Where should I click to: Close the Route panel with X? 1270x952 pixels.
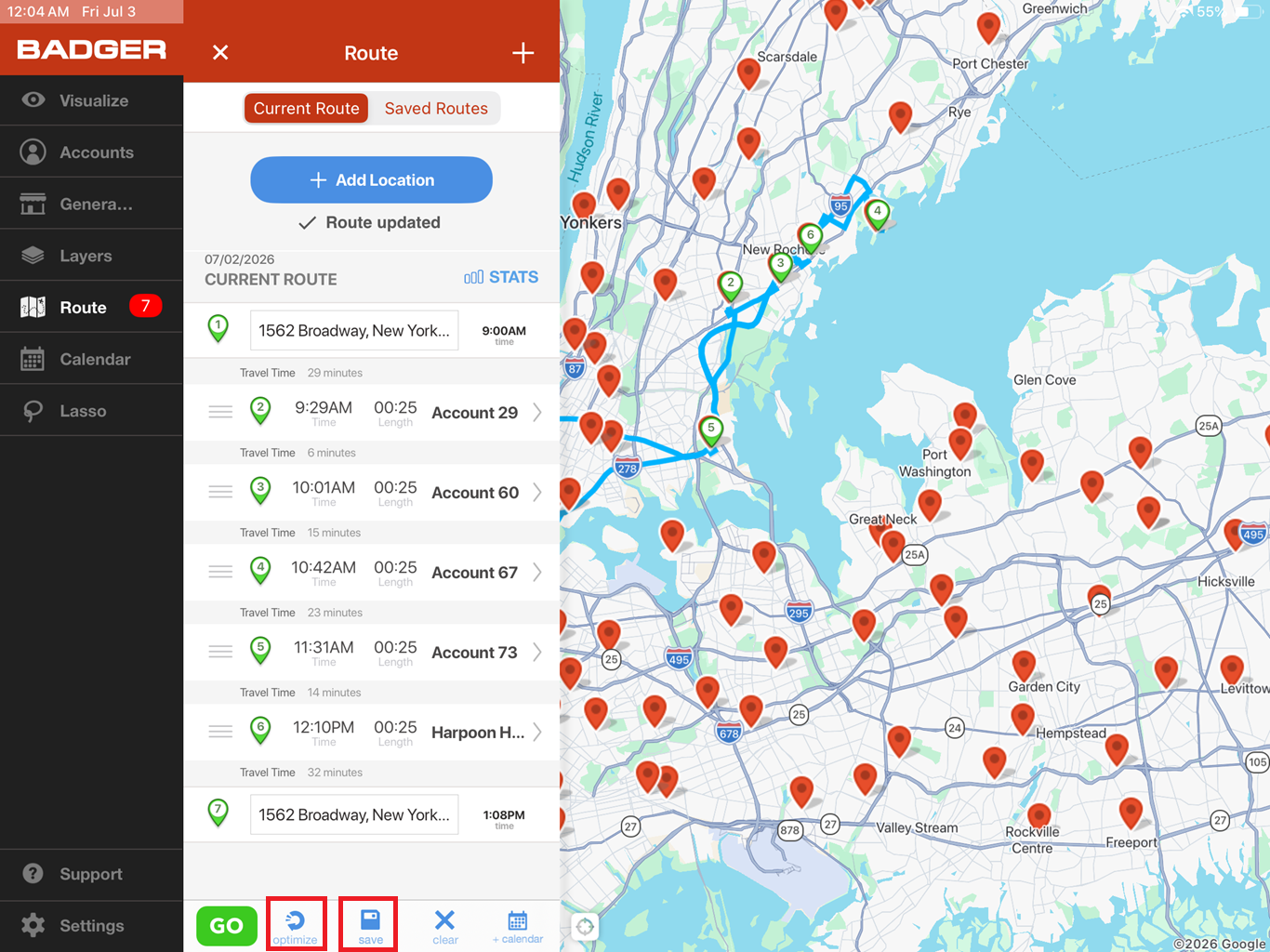[220, 53]
